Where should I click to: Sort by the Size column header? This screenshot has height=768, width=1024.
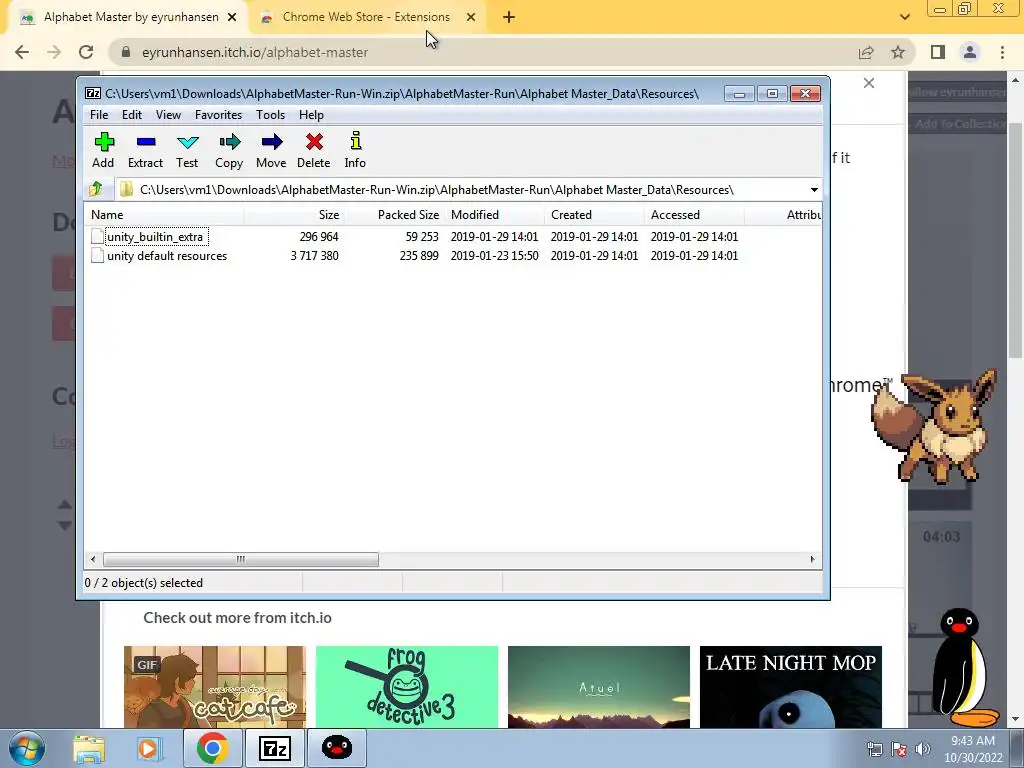click(295, 215)
